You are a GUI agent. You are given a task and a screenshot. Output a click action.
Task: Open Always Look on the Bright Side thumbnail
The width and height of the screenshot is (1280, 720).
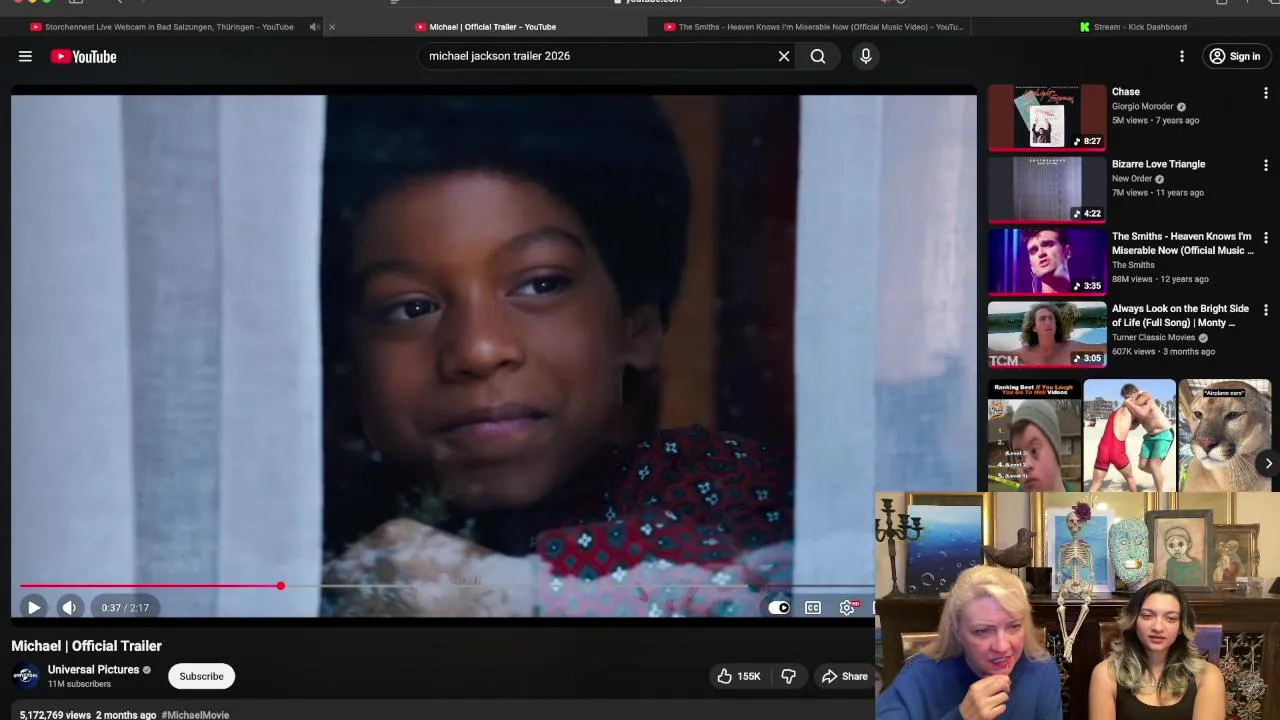(1047, 335)
